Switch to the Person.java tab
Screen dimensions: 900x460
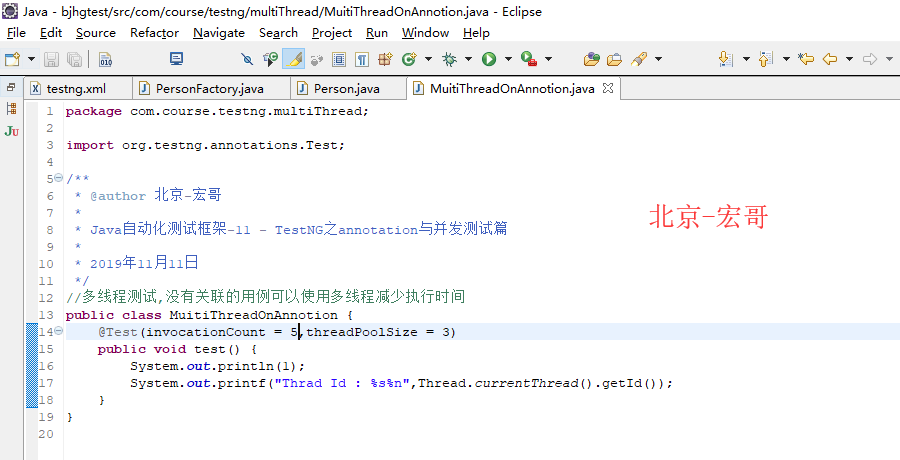[x=347, y=88]
